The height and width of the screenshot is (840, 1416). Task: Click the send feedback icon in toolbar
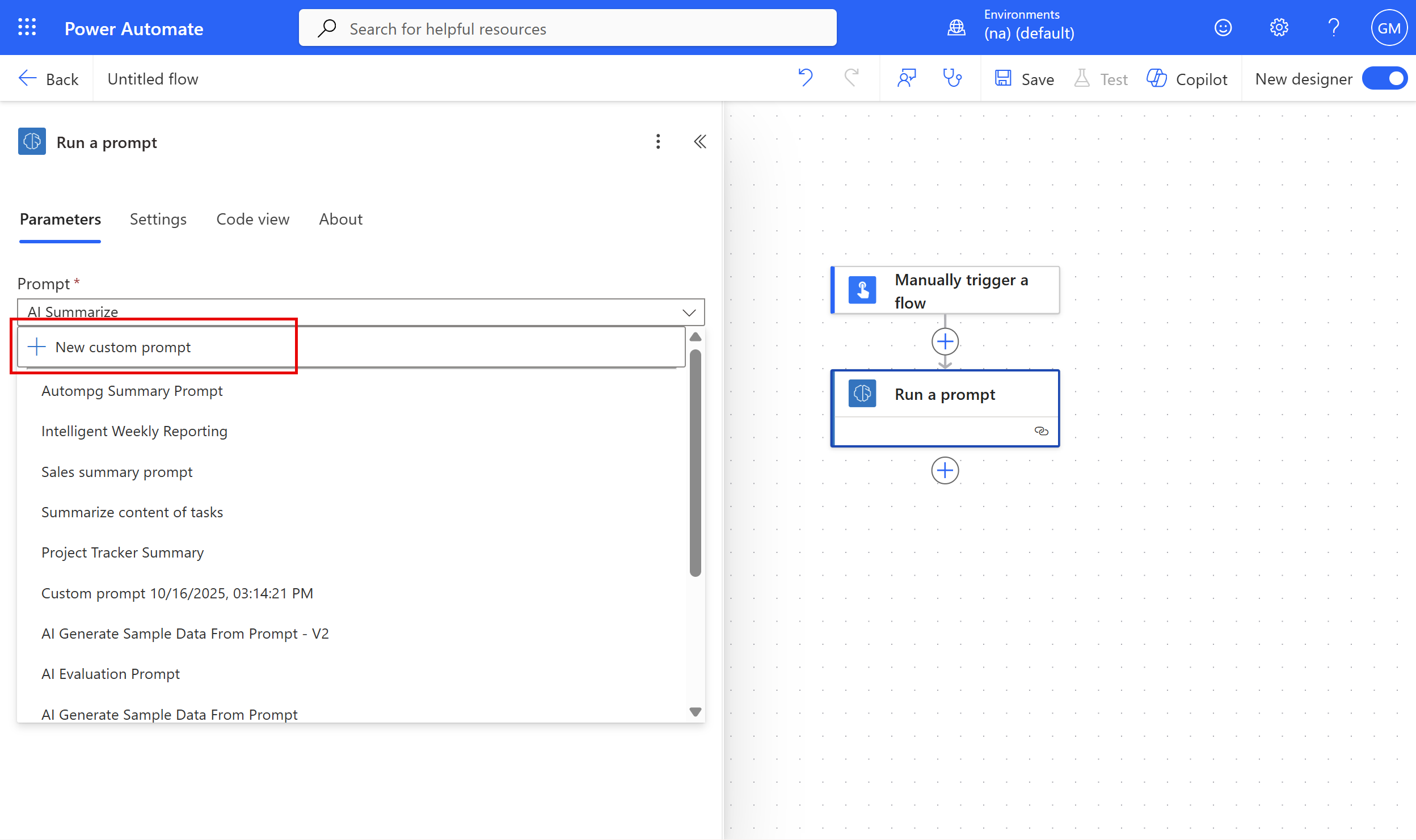(x=906, y=78)
